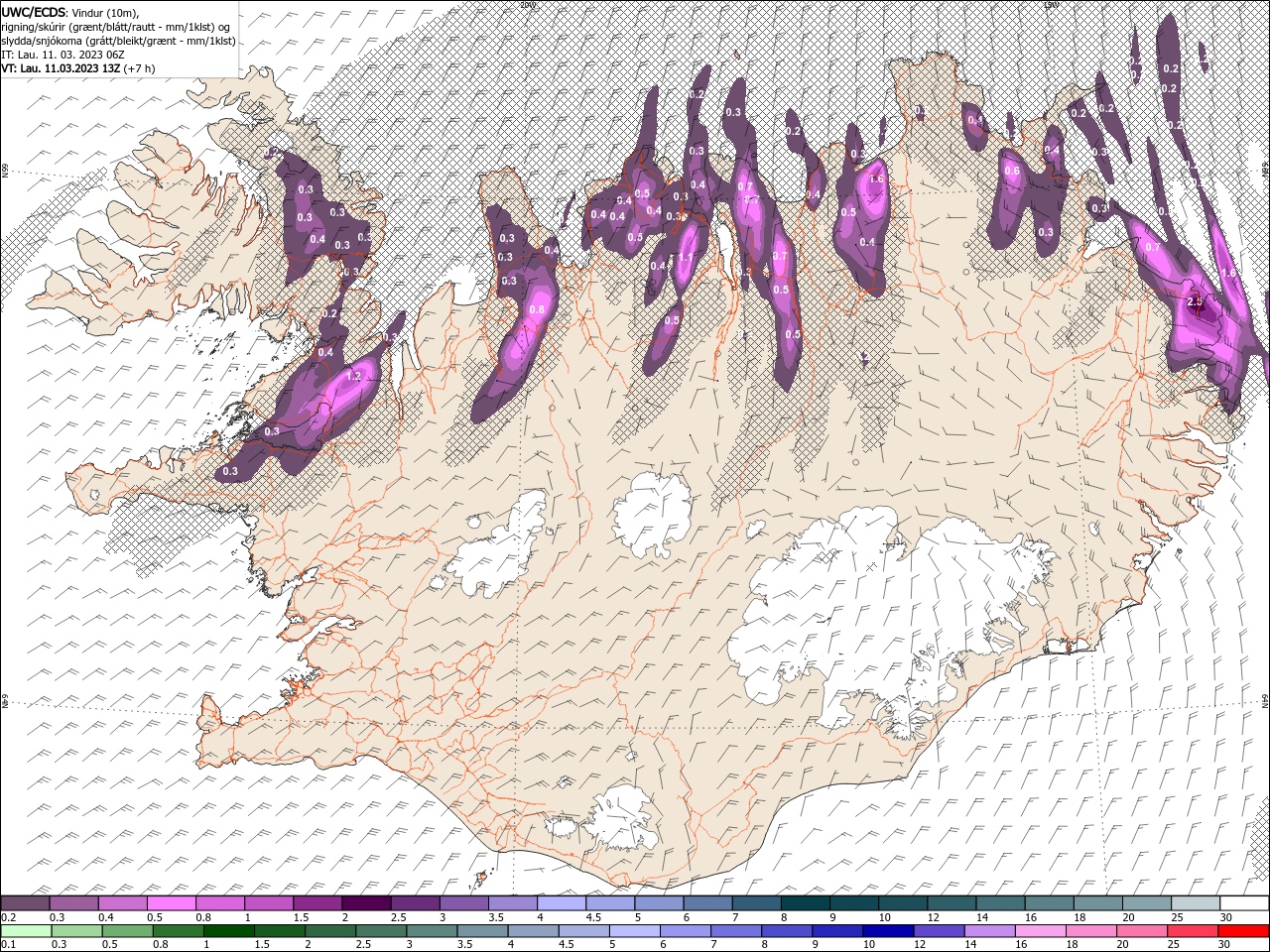Click the 'slydda/snjókoma (grátt/bleikt/grænt' description line
This screenshot has height=952, width=1270.
(119, 41)
